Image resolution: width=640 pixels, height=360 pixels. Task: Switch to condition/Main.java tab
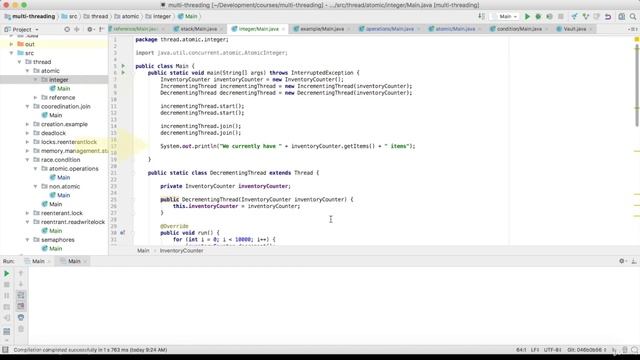519,29
